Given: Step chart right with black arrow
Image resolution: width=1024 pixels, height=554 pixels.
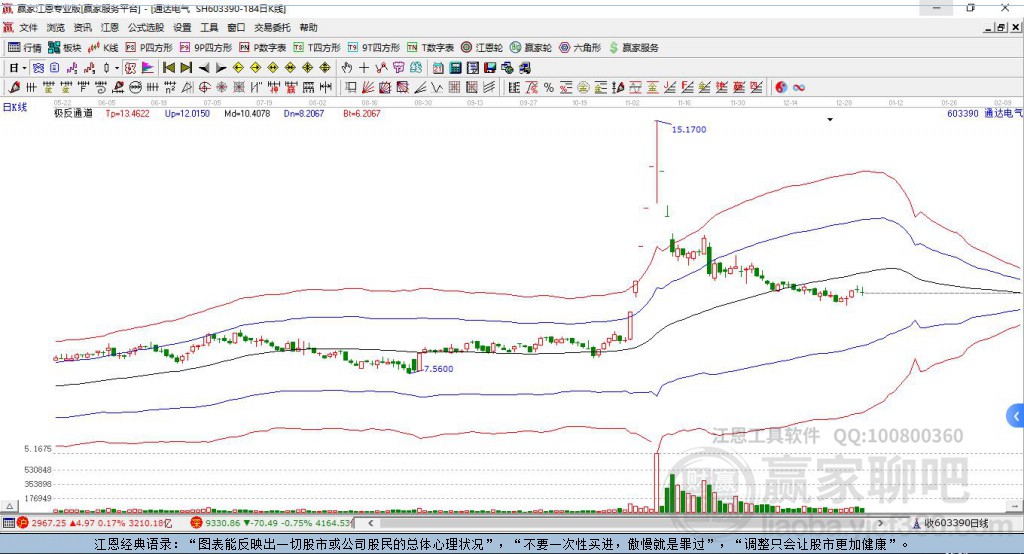Looking at the screenshot, I should (221, 68).
